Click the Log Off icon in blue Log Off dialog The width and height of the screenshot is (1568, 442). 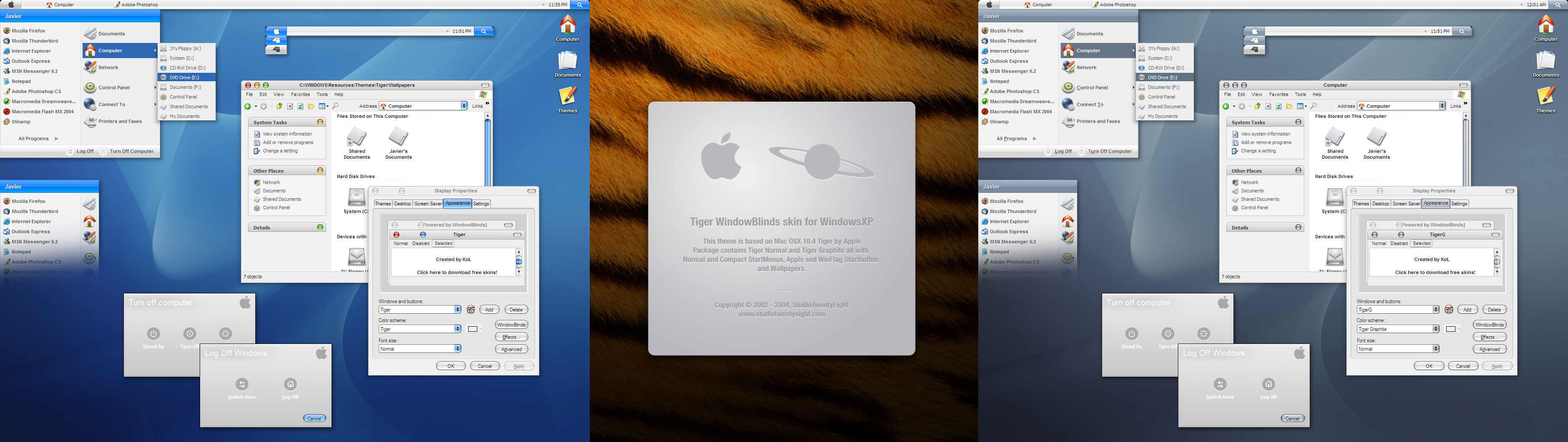[x=290, y=383]
